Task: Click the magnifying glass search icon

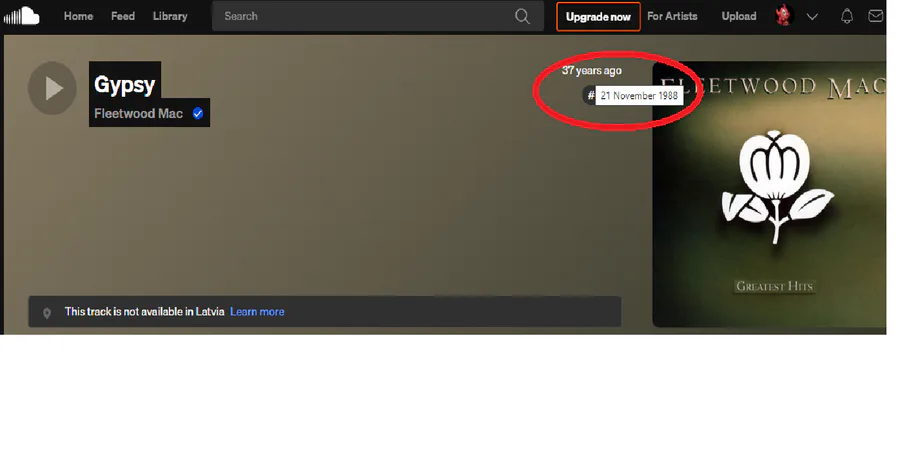Action: [x=522, y=16]
